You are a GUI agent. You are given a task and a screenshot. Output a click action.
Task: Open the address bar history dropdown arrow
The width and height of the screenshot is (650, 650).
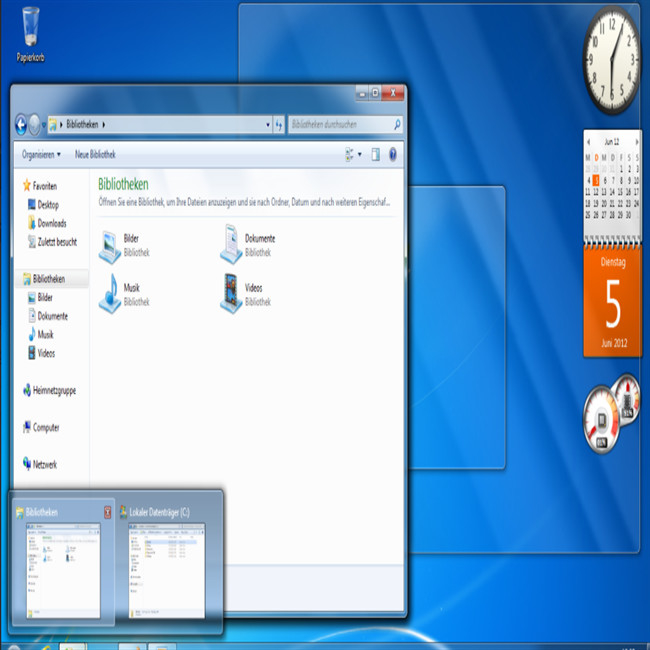pyautogui.click(x=268, y=125)
